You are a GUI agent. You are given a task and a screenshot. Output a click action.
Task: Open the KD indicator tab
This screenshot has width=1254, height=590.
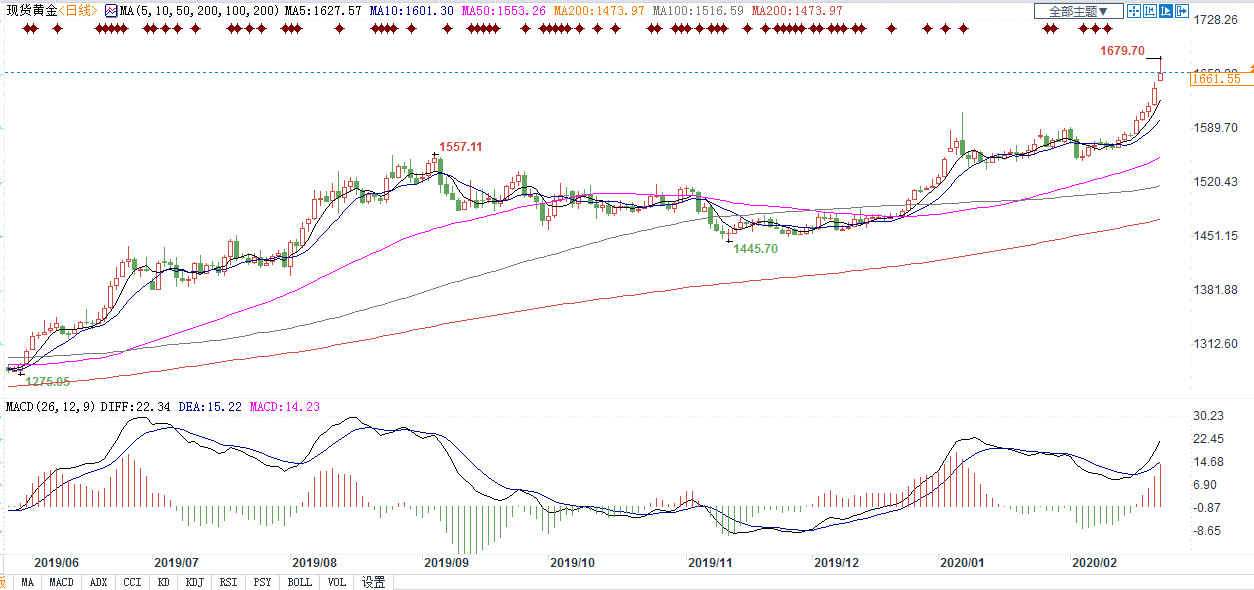[163, 582]
